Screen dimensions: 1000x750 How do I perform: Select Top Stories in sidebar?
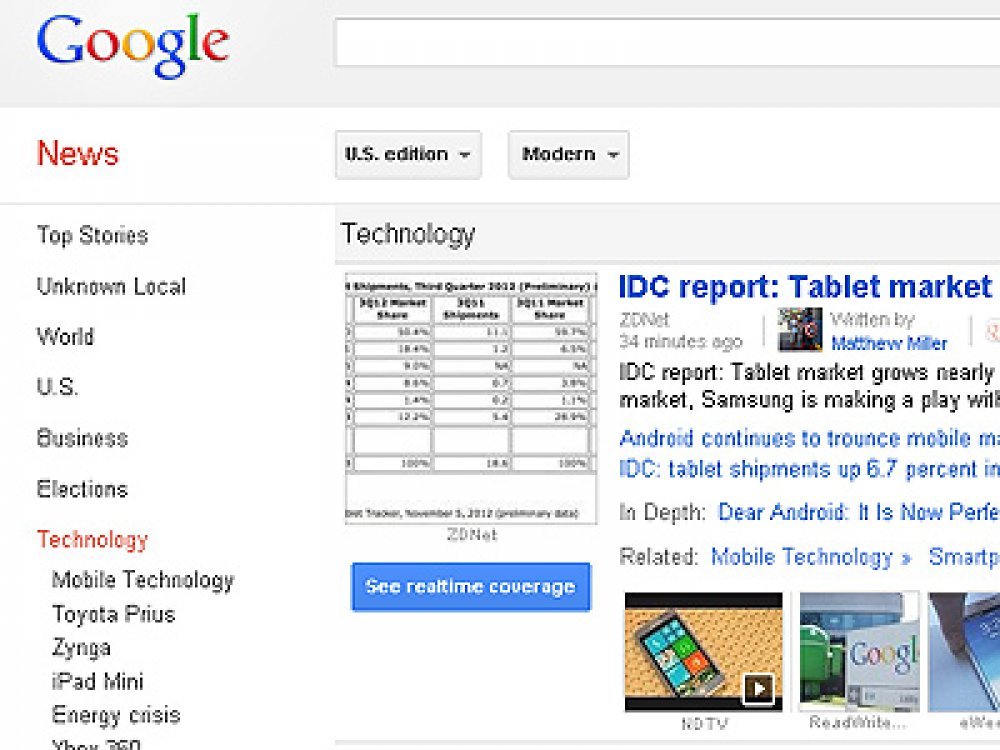[92, 235]
